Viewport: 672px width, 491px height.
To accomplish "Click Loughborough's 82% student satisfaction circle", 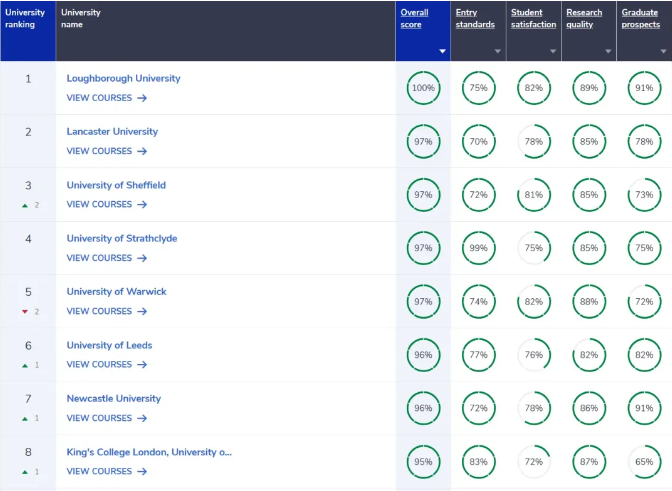I will 534,88.
